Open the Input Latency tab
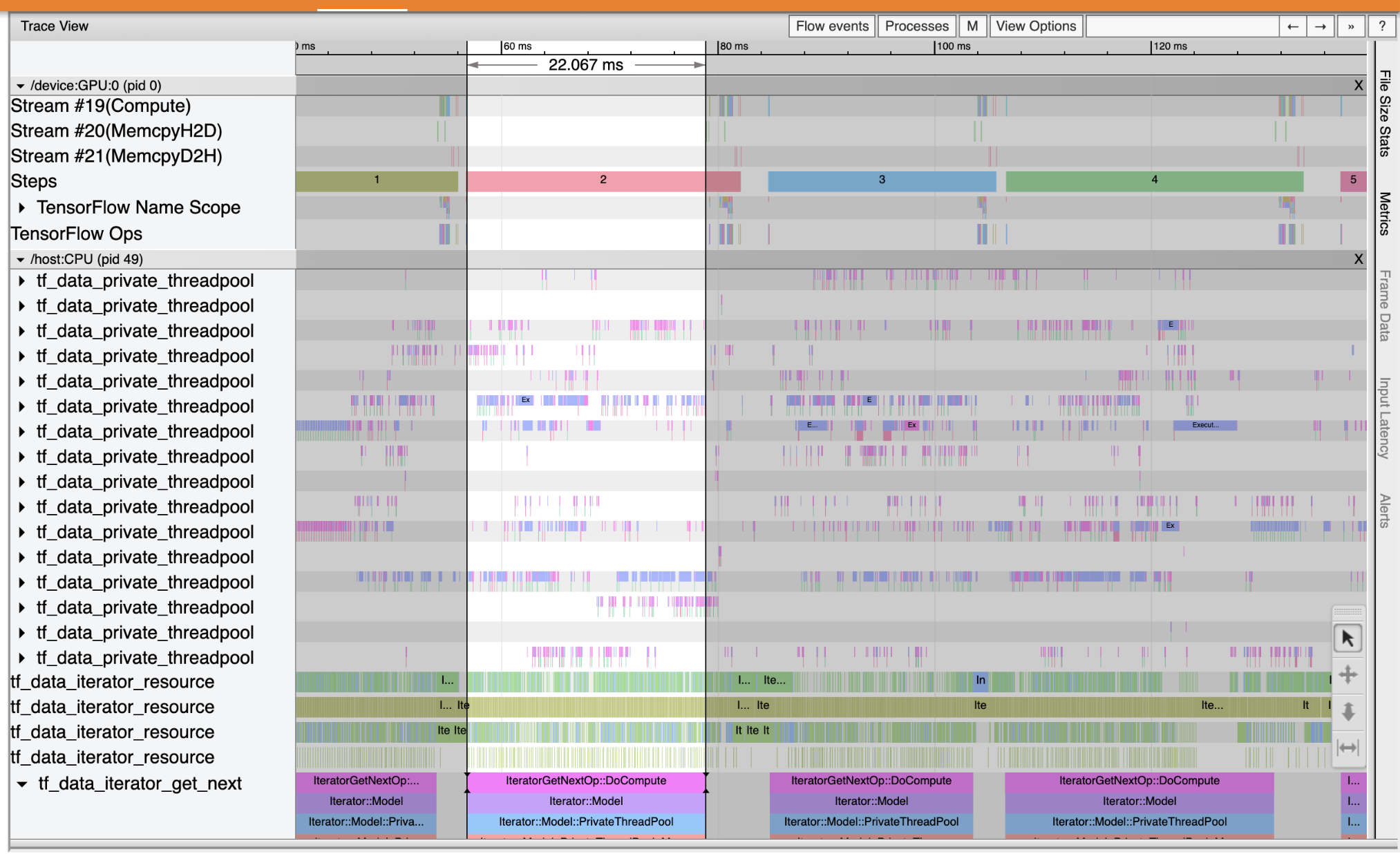1400x854 pixels. (1384, 415)
